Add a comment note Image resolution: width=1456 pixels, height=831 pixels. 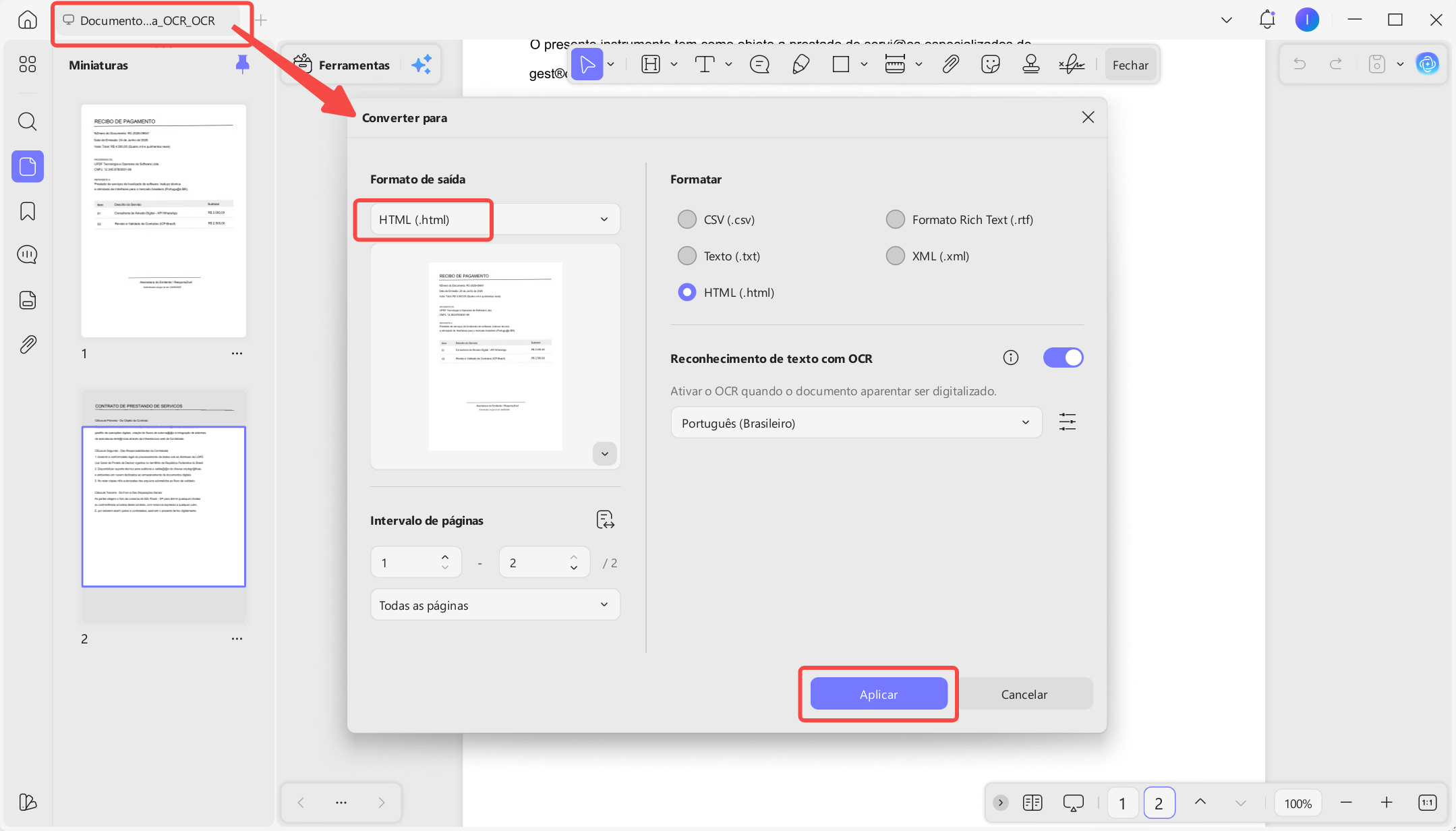tap(759, 65)
